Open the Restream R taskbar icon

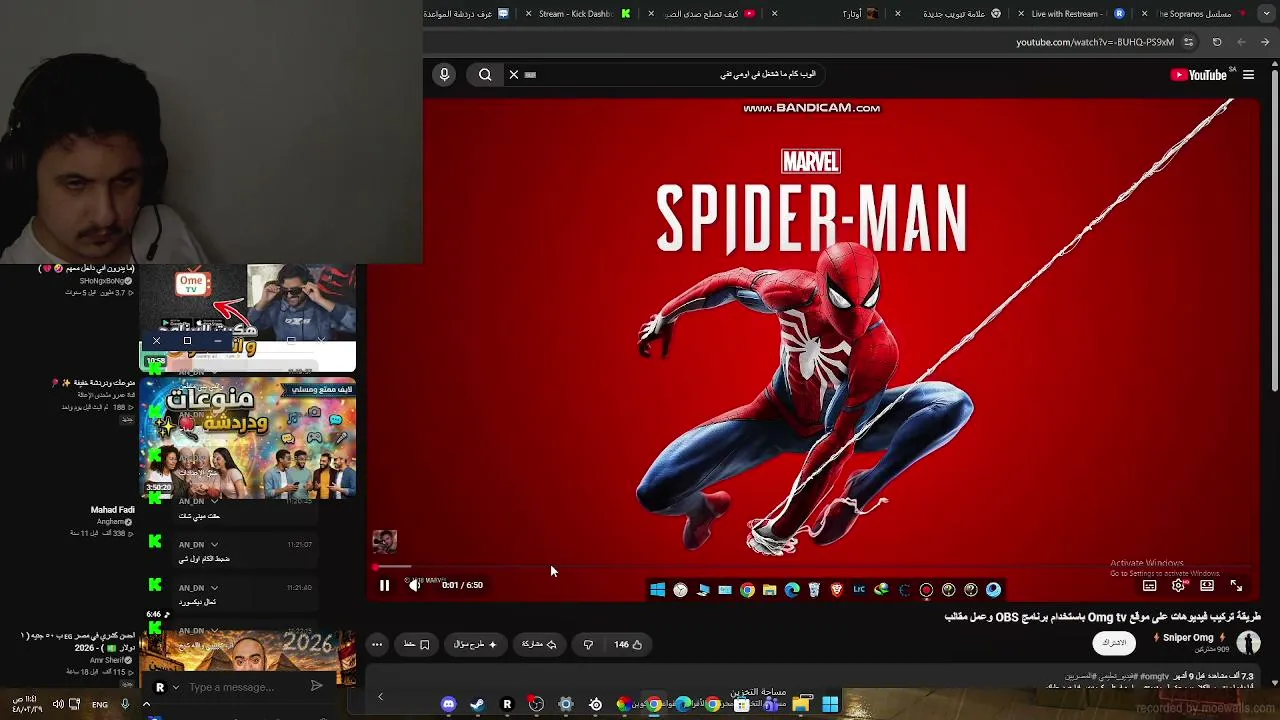(x=507, y=705)
